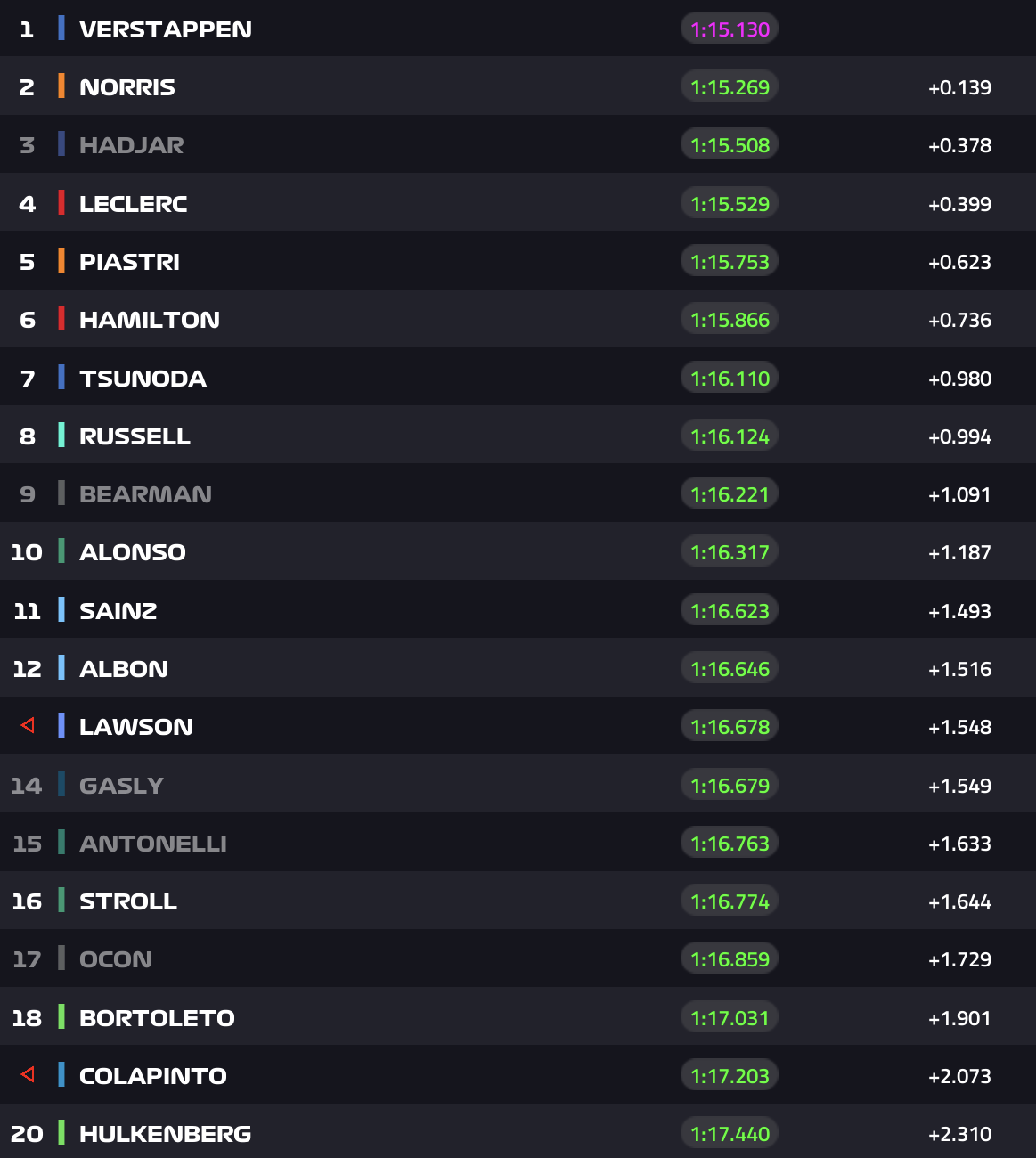The width and height of the screenshot is (1036, 1158).
Task: Click Verstappen's purple 1:15.130 lap time
Action: coord(730,29)
